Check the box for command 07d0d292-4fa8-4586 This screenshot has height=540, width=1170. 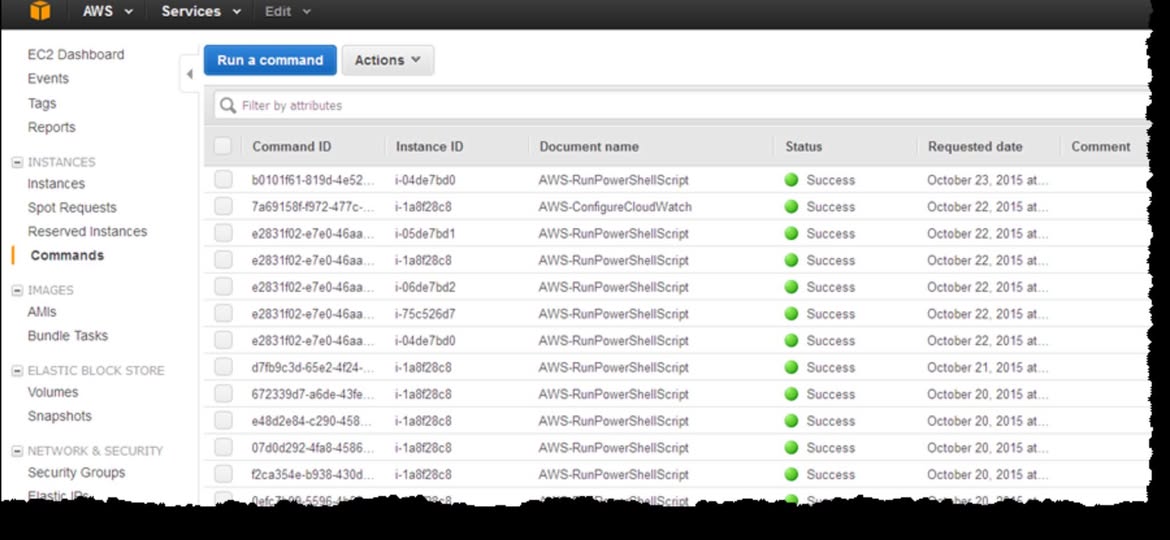tap(223, 448)
